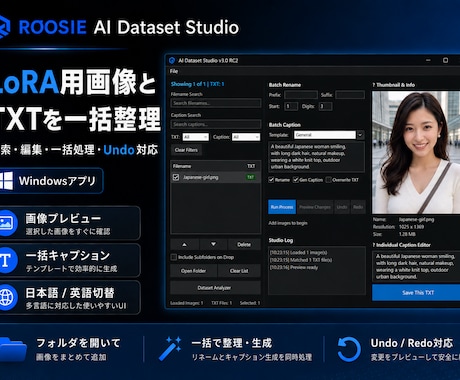
Task: Click the thumbnail preview of the woman
Action: 416,153
